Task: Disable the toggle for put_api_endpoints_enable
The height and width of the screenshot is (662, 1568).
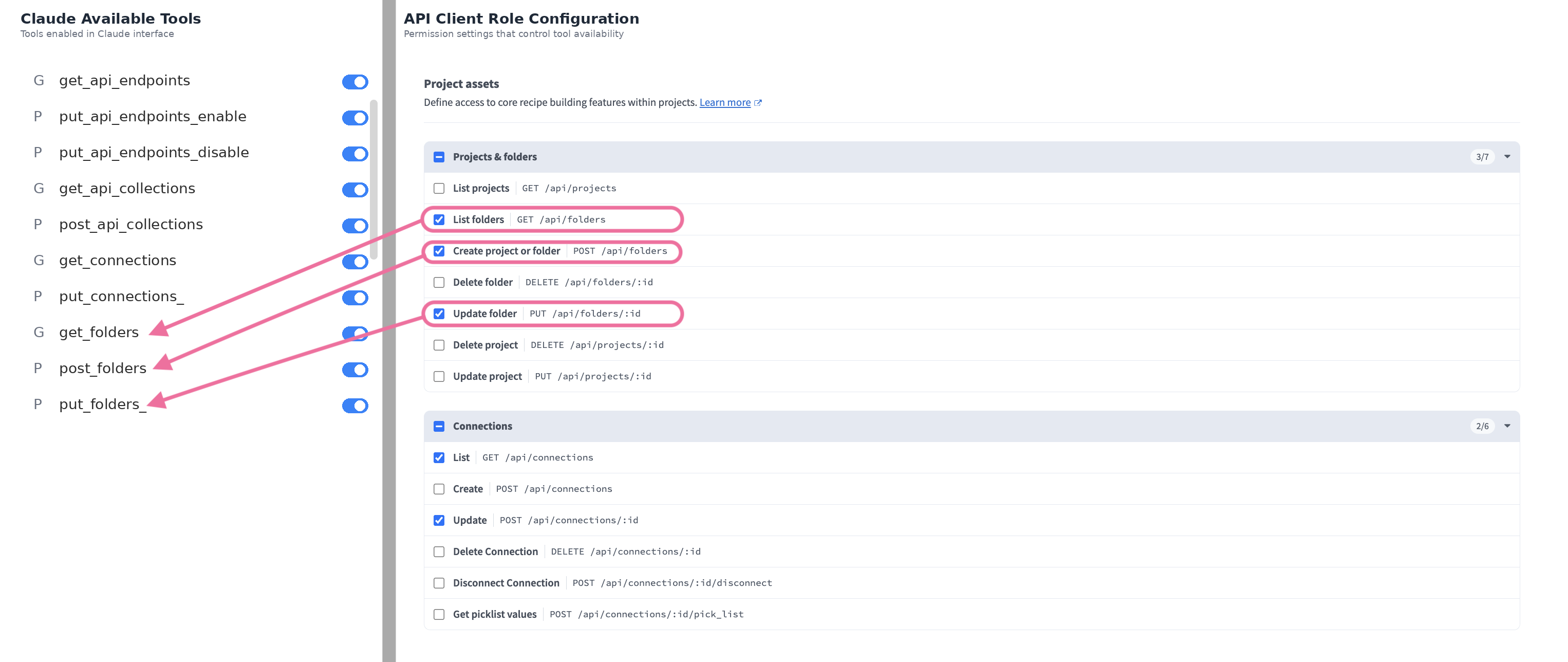Action: pos(354,118)
